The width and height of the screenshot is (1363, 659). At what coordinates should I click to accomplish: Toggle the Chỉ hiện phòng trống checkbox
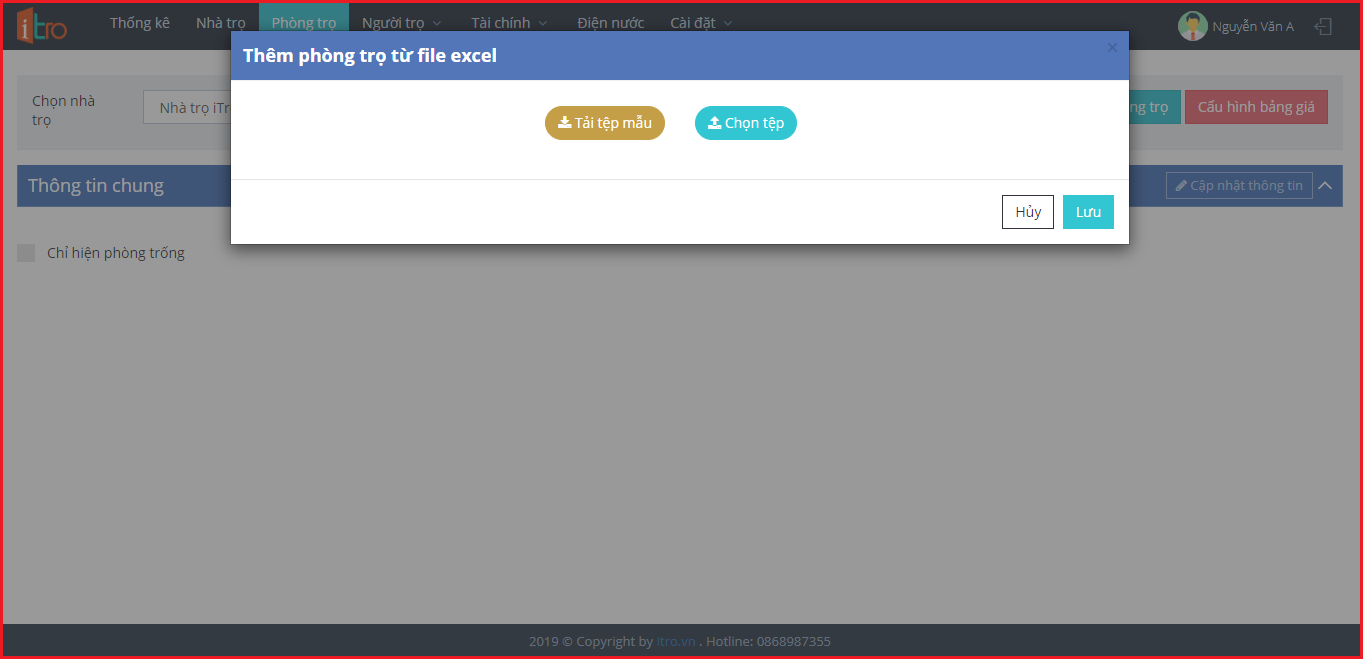pos(26,253)
